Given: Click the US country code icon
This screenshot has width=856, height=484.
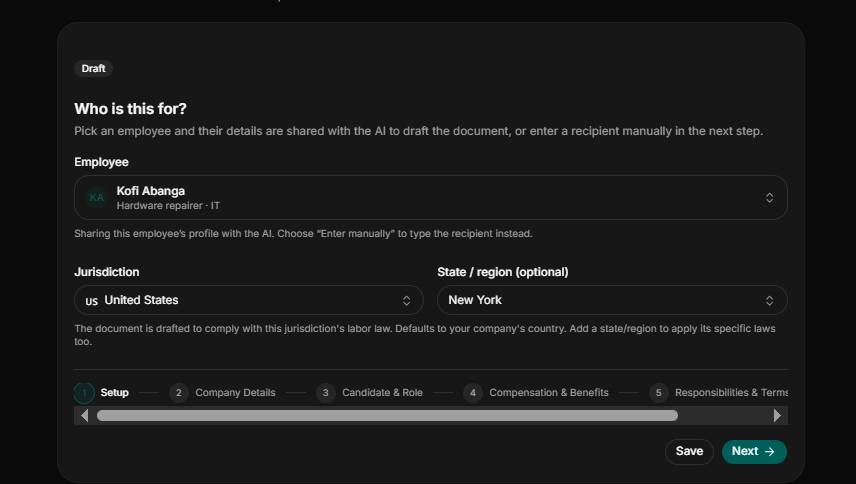Looking at the screenshot, I should coord(92,301).
